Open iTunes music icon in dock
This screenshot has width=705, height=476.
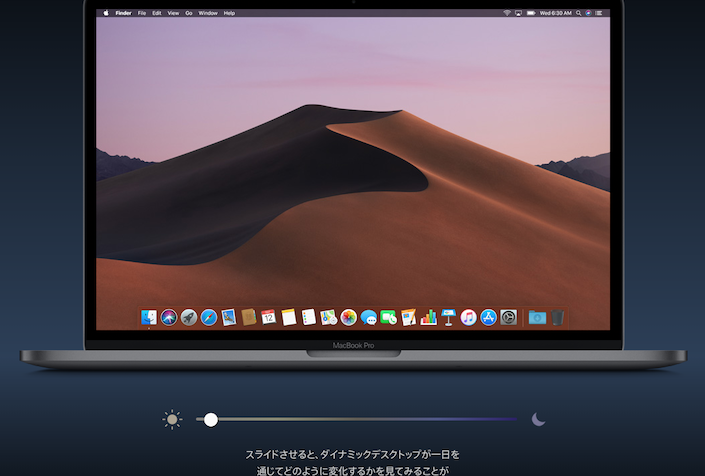[469, 317]
